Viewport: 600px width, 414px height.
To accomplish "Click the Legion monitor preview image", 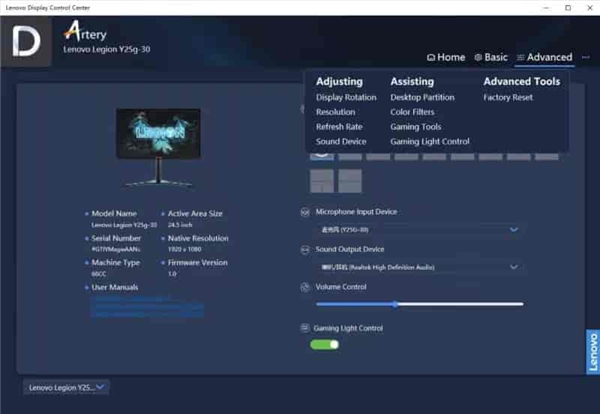I will click(x=158, y=147).
